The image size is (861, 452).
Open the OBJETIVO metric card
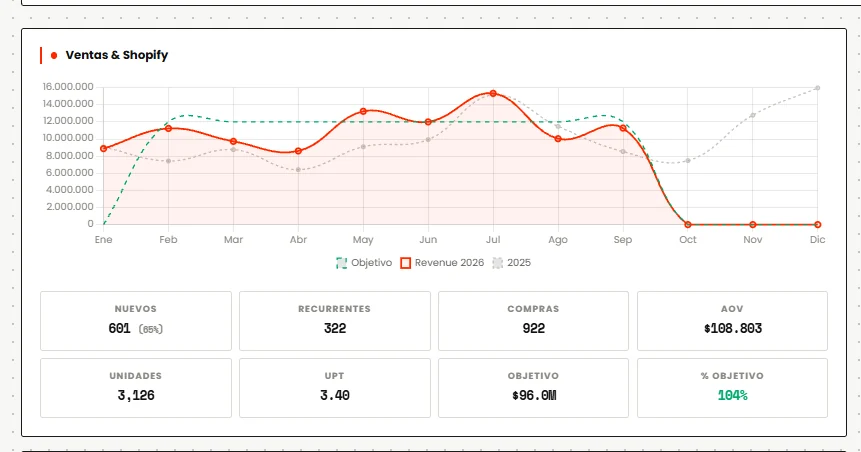click(533, 388)
